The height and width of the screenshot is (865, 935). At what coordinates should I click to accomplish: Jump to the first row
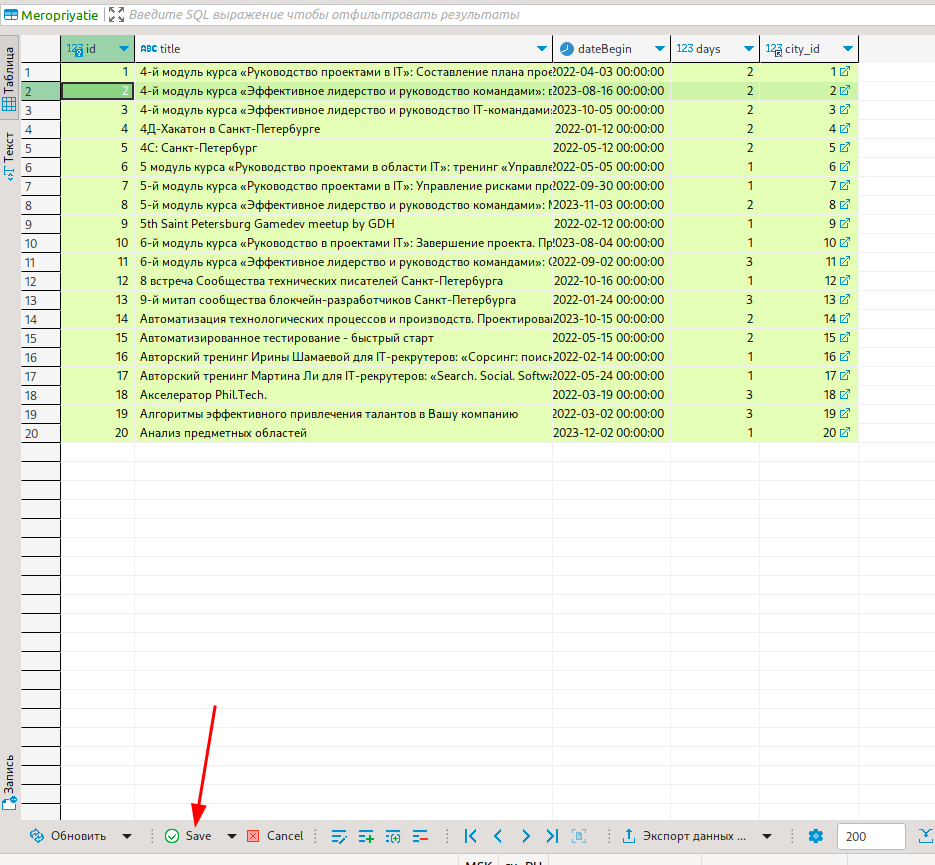tap(471, 836)
